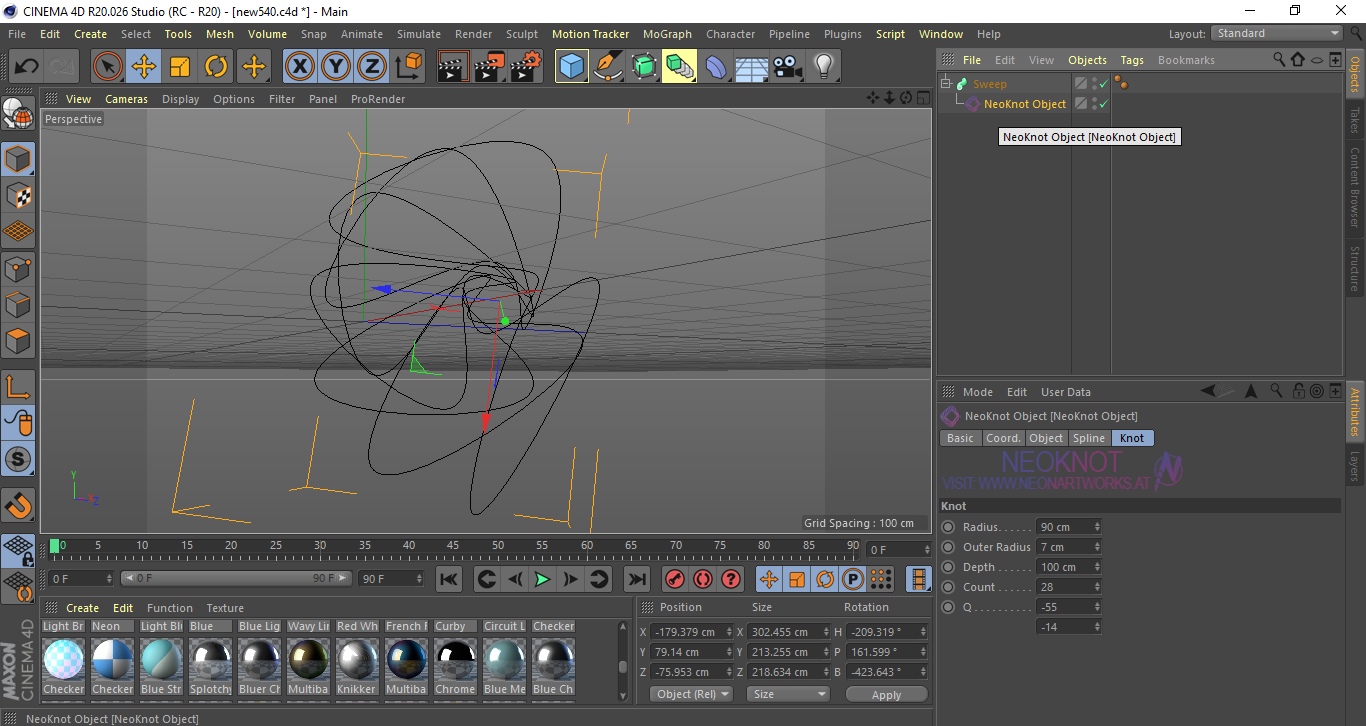
Task: Click Render to Picture Viewer icon
Action: point(489,67)
